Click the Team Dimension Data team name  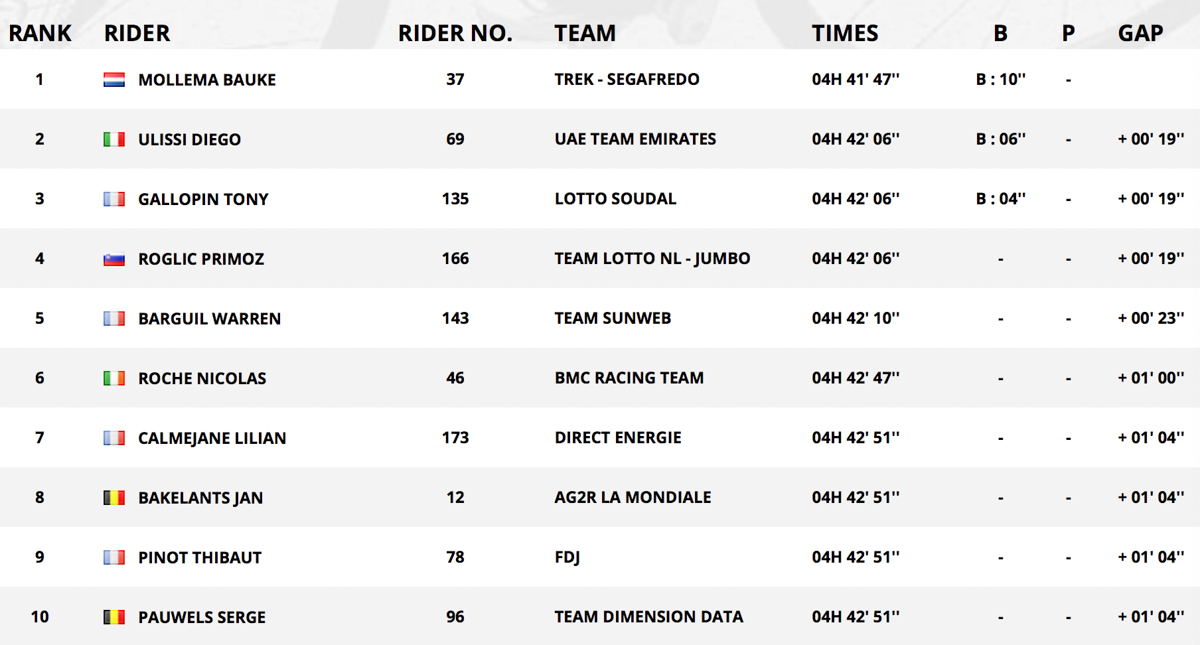point(649,617)
